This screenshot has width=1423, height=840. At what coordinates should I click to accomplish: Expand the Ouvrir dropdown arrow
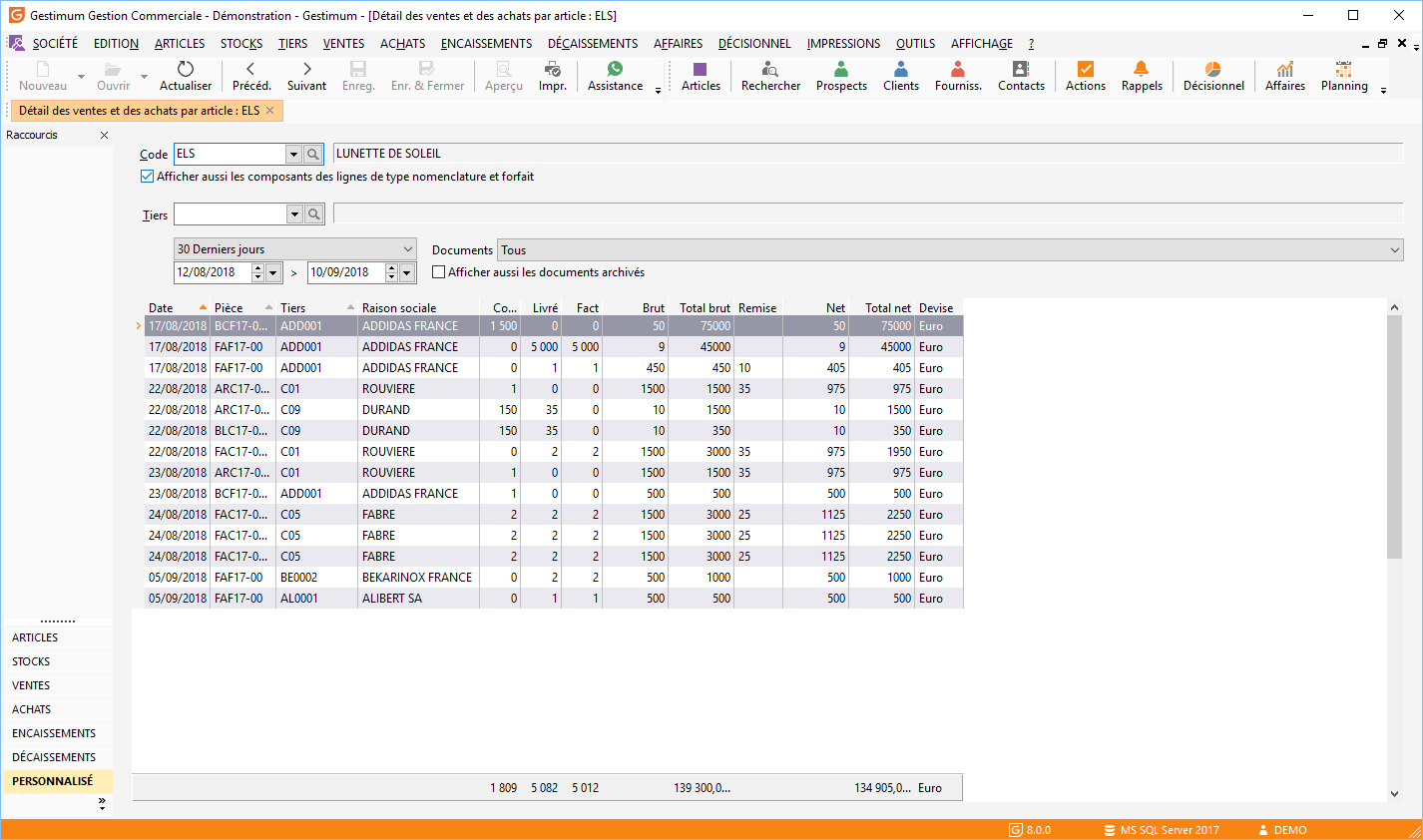144,77
